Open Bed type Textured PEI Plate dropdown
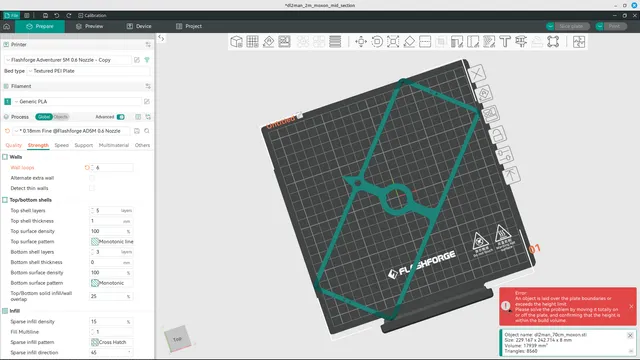 pos(88,71)
